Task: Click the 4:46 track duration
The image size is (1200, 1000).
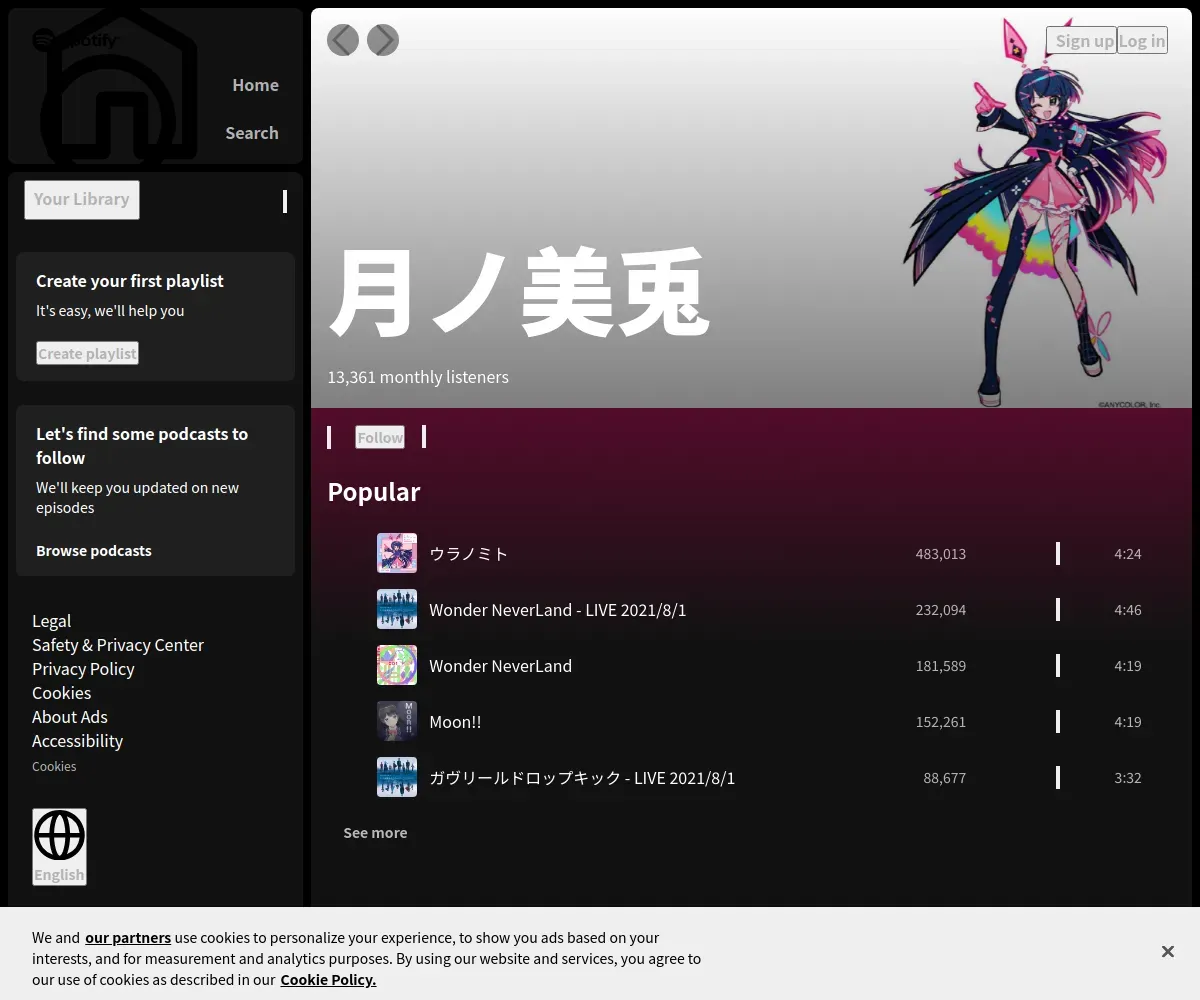Action: point(1128,610)
